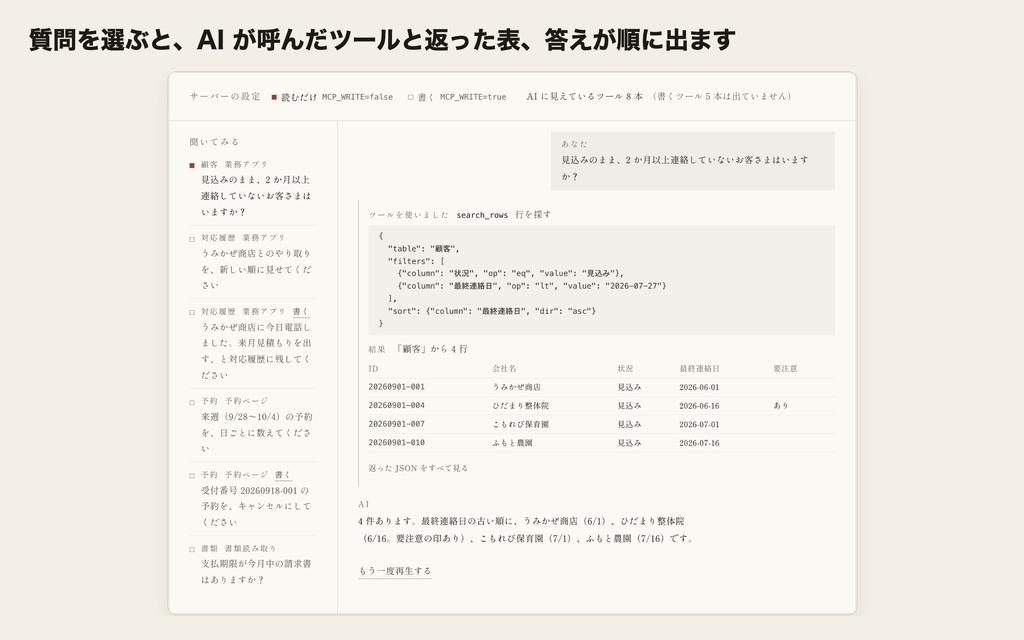Click 見込み status in ふもと農園 row
Image resolution: width=1024 pixels, height=640 pixels.
pos(630,443)
